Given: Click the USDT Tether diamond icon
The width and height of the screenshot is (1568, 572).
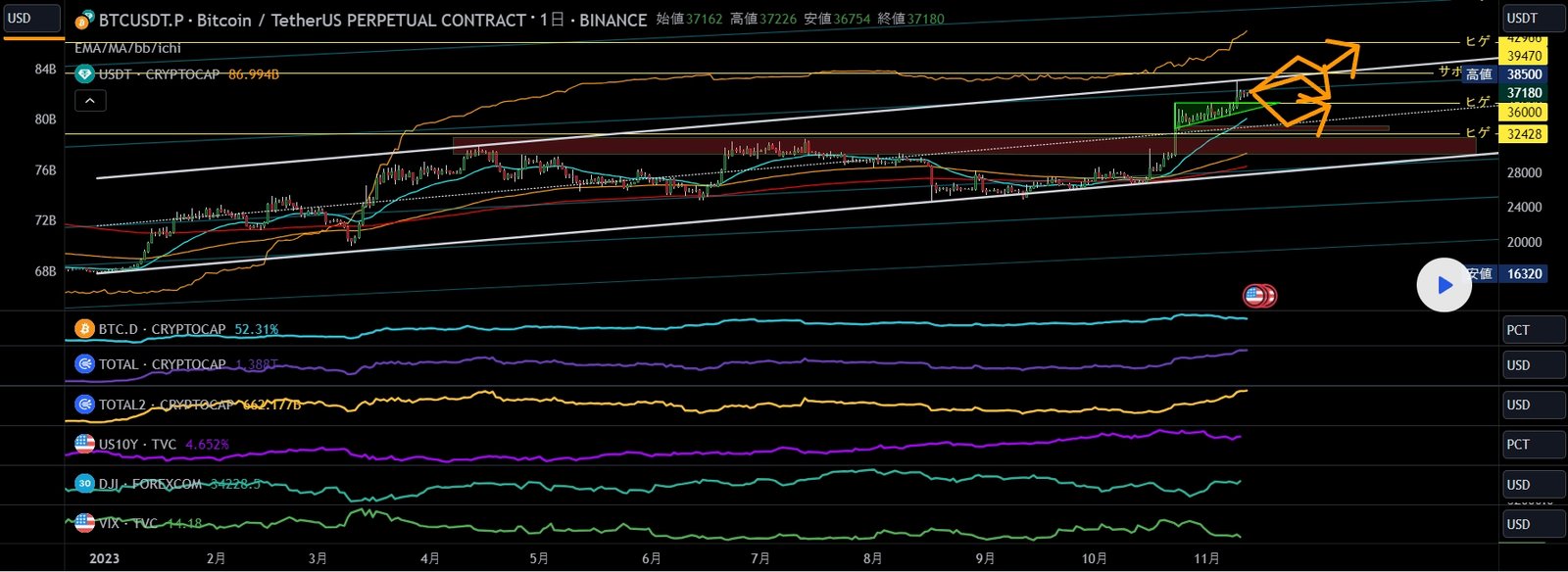Looking at the screenshot, I should (x=84, y=74).
